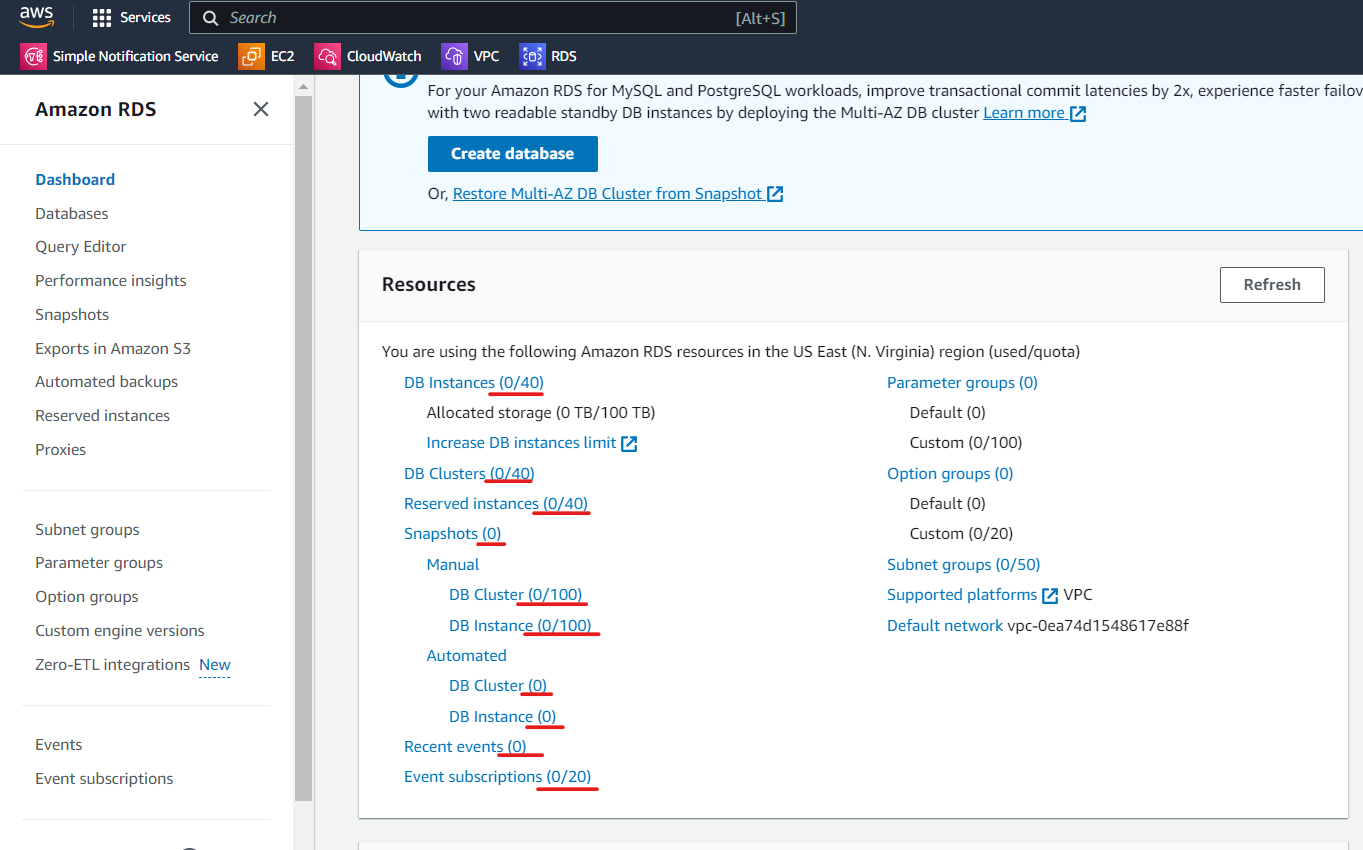Click Increase DB instances limit link
The width and height of the screenshot is (1363, 850).
(521, 443)
